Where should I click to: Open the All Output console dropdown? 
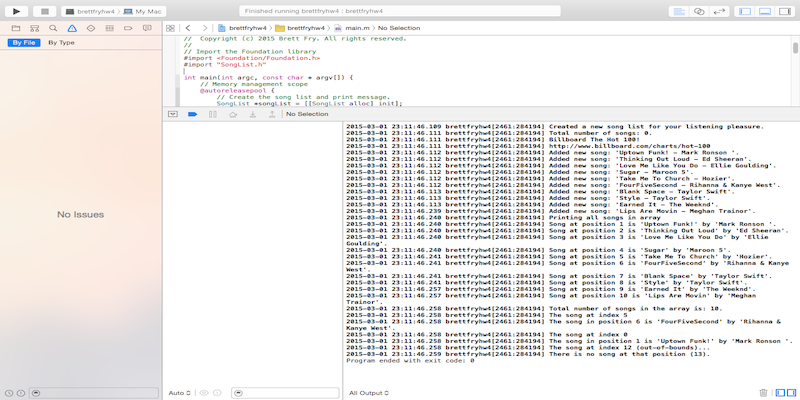tap(369, 393)
